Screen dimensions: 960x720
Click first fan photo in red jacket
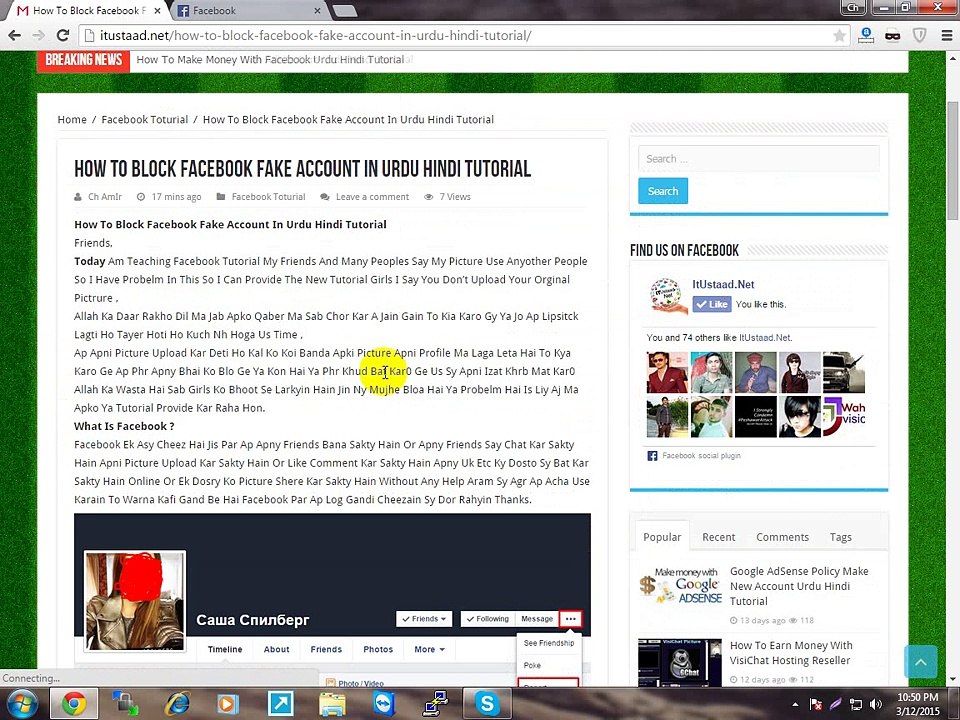coord(667,372)
